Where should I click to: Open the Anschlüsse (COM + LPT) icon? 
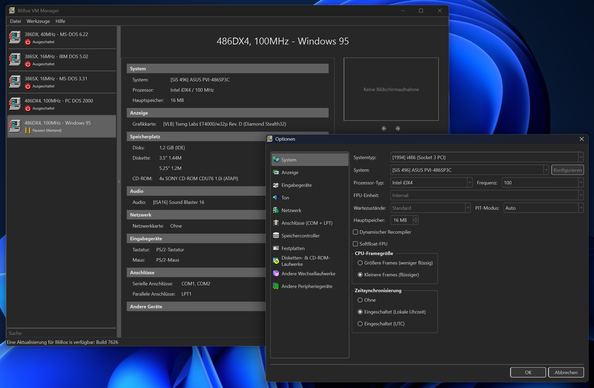tap(276, 223)
